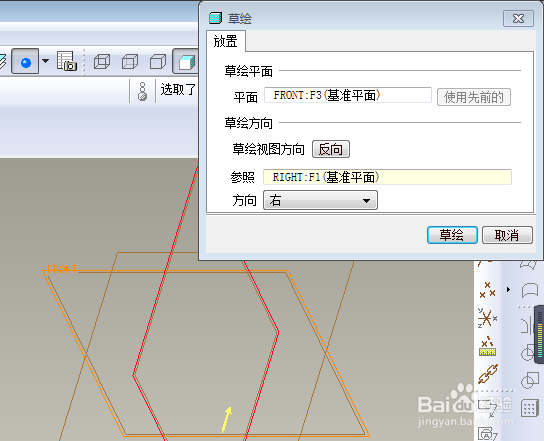Click the FRONT datum plane label
Screen dimensions: 544x441
(x=61, y=269)
